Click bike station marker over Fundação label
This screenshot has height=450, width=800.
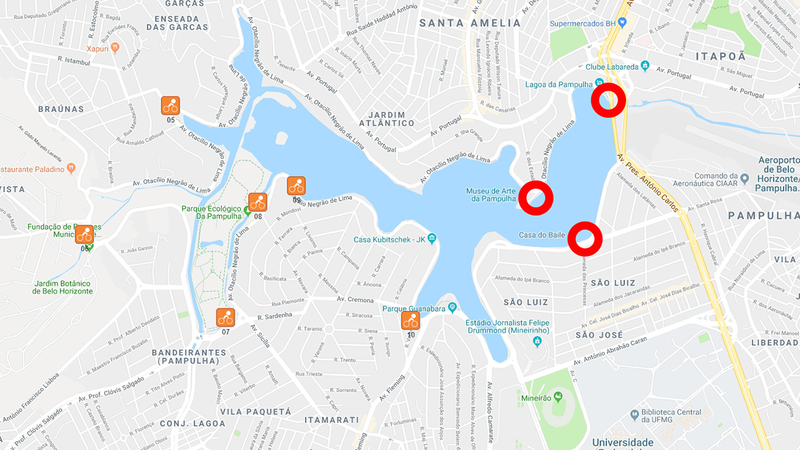click(x=85, y=235)
